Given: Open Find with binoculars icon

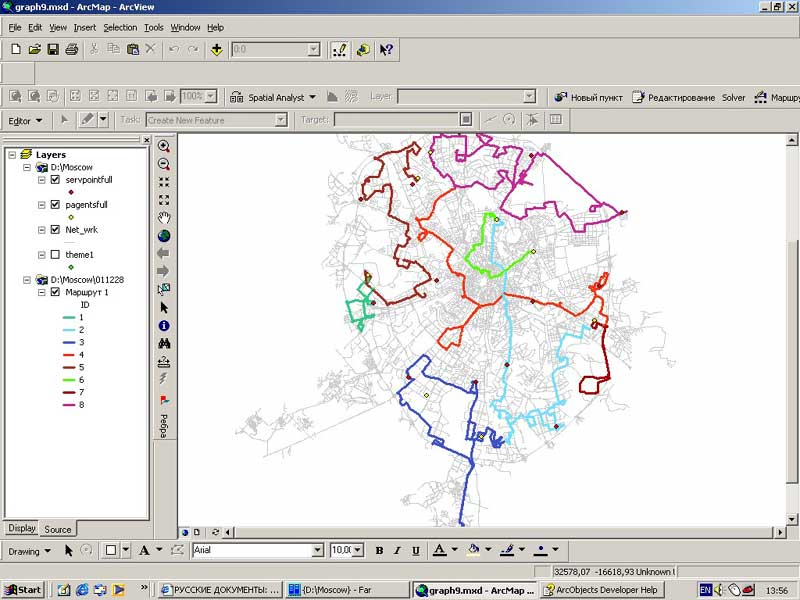Looking at the screenshot, I should (164, 344).
